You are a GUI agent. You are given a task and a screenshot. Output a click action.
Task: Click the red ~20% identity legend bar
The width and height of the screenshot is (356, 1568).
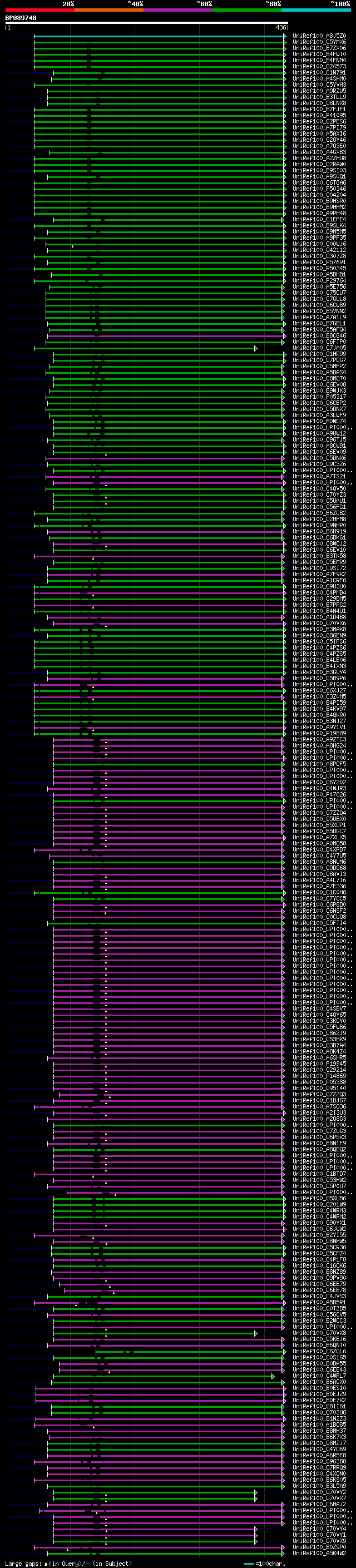(x=39, y=10)
